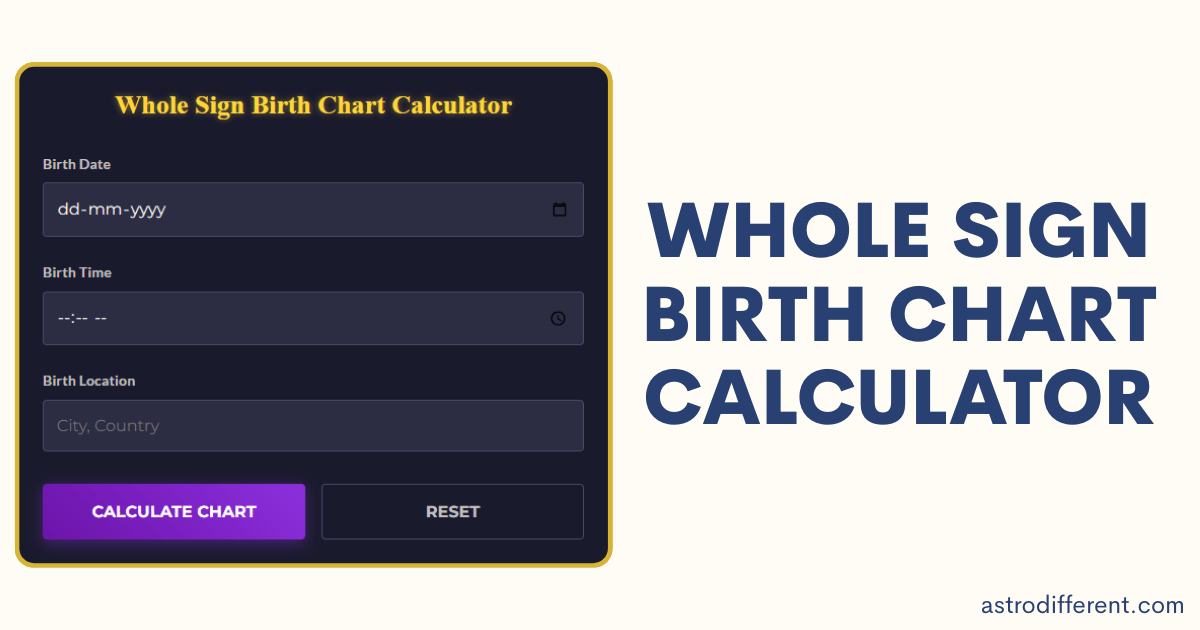The height and width of the screenshot is (630, 1200).
Task: Click the Birth Time field label
Action: pos(77,272)
